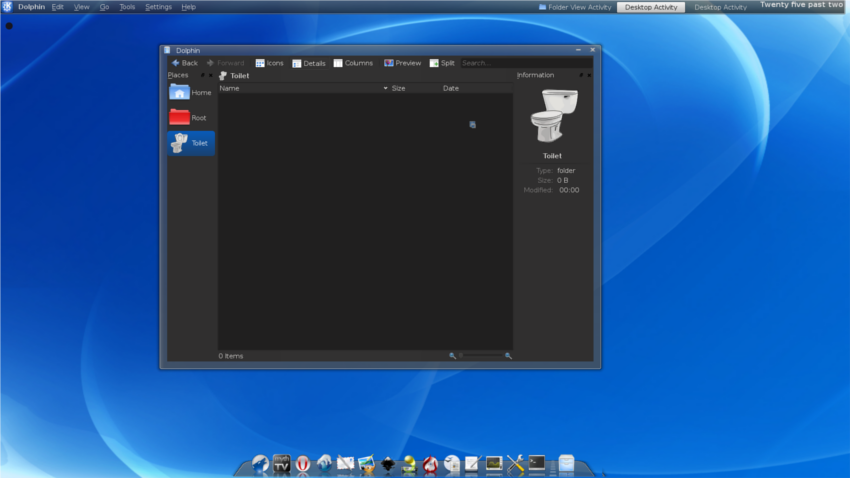Viewport: 850px width, 478px height.
Task: Open the file cabinet dock icon
Action: [566, 464]
